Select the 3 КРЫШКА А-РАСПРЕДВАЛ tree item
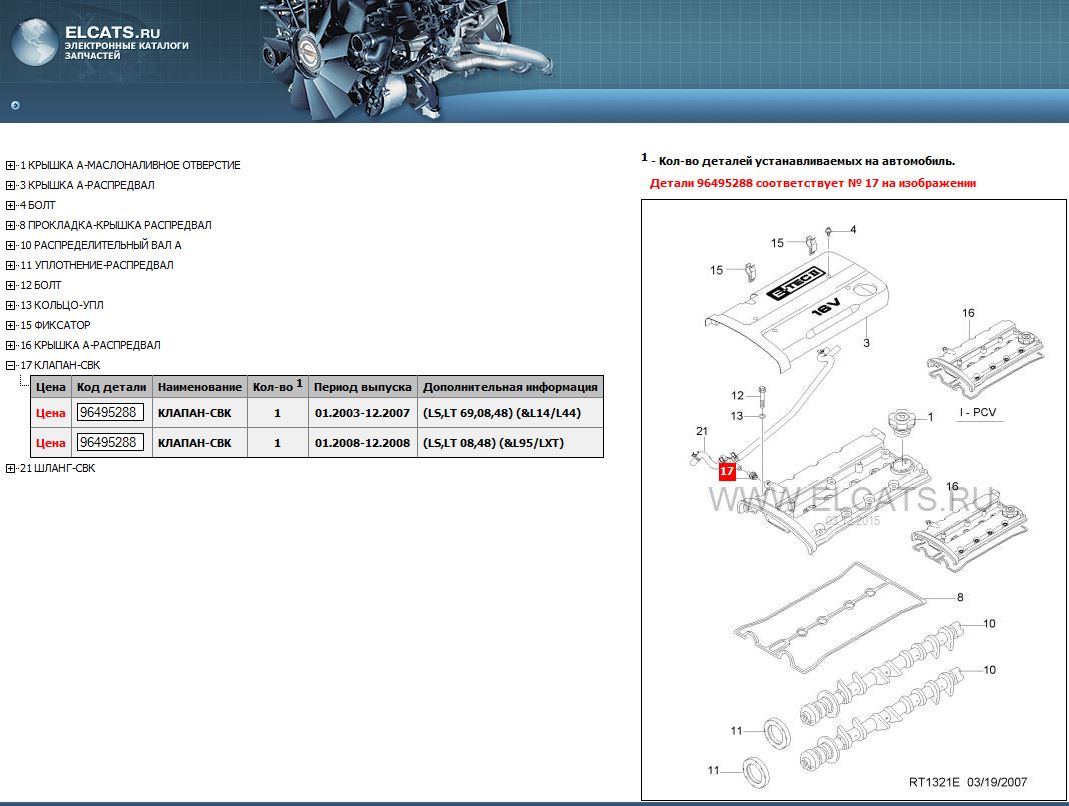This screenshot has width=1069, height=806. tap(92, 185)
